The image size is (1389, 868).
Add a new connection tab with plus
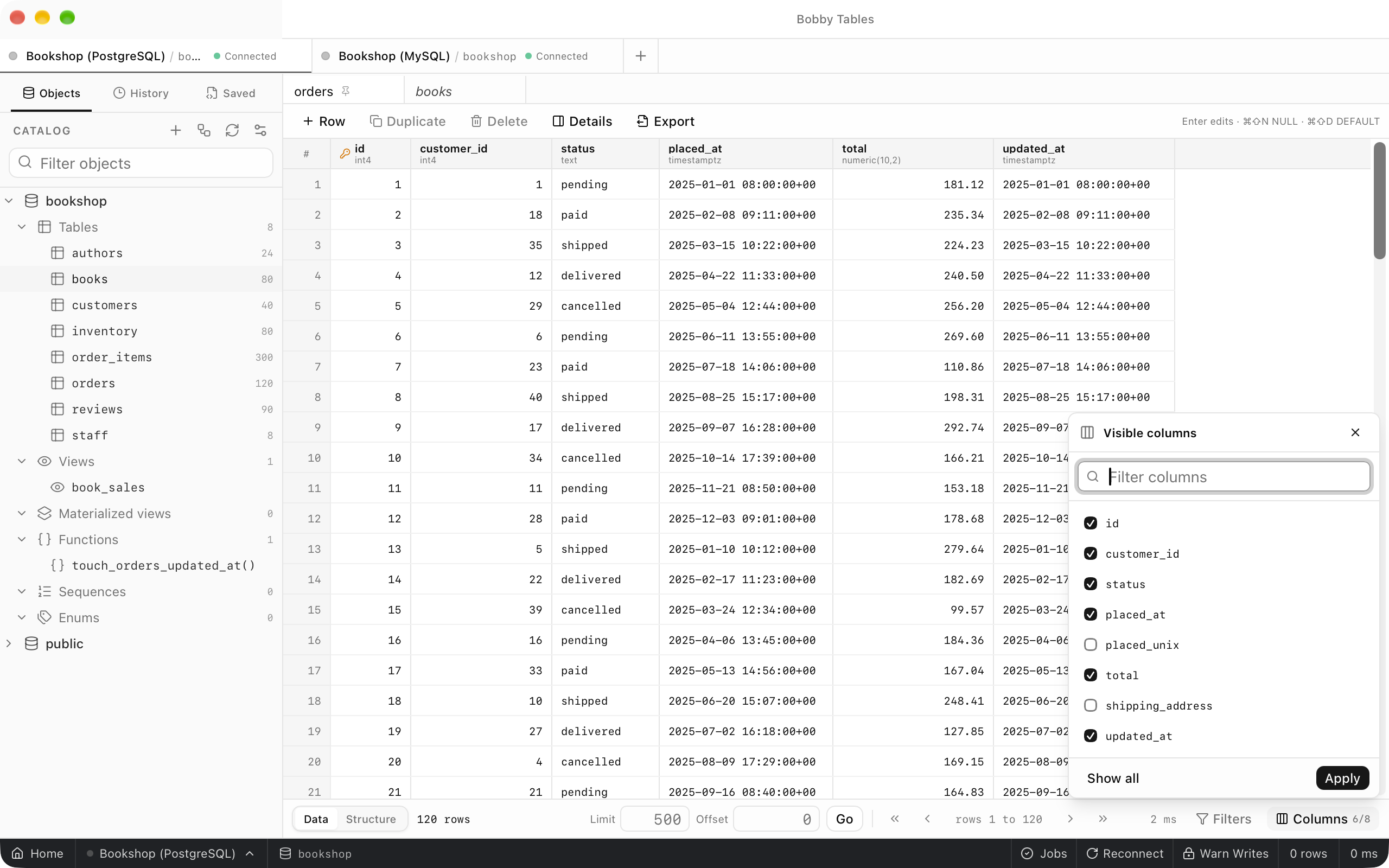pos(641,56)
